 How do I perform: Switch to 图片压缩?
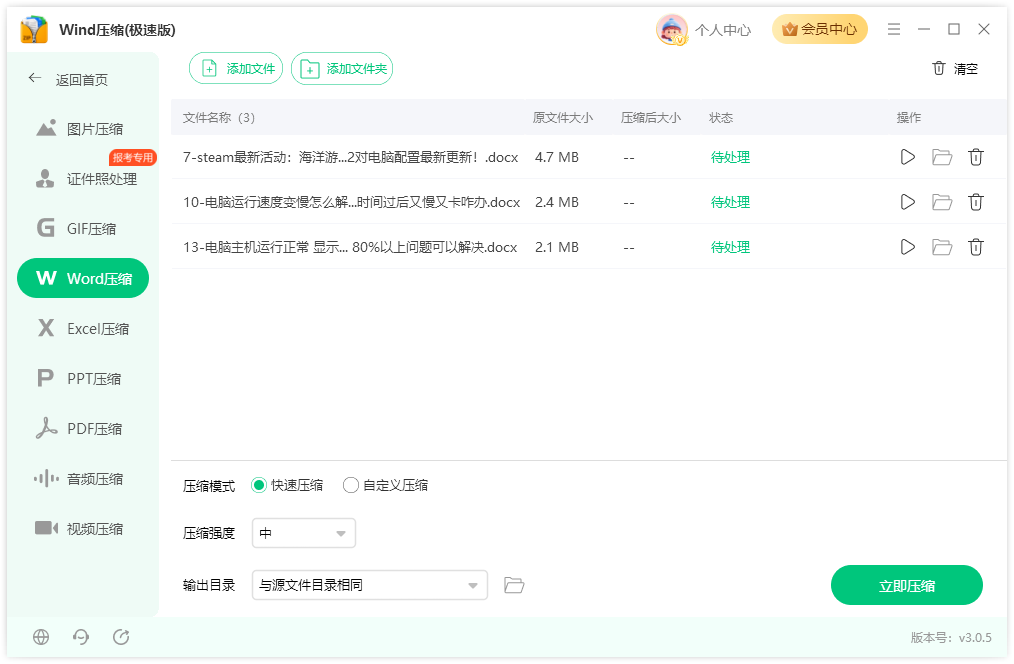[83, 129]
